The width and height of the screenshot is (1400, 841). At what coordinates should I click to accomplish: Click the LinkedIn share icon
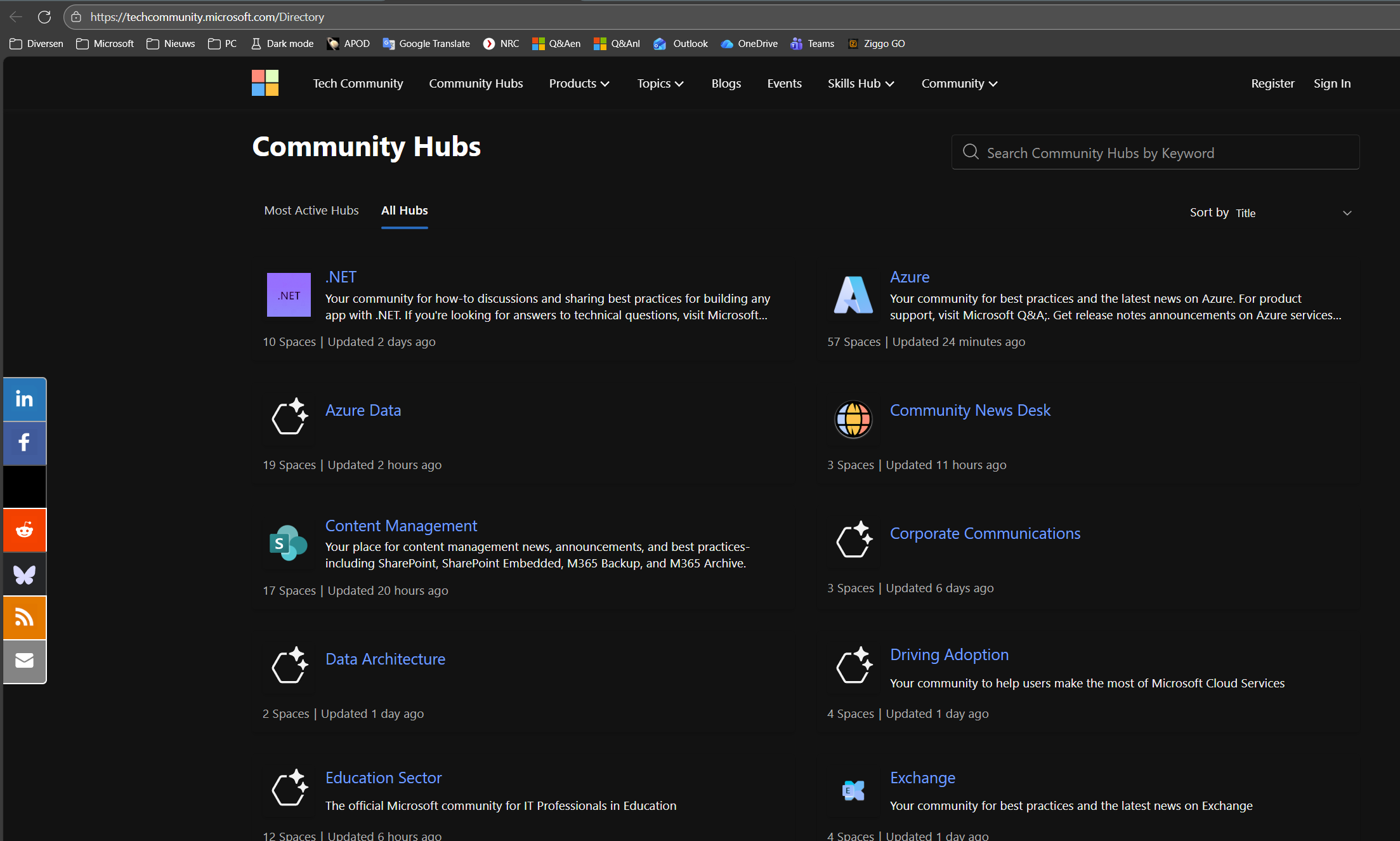point(24,399)
